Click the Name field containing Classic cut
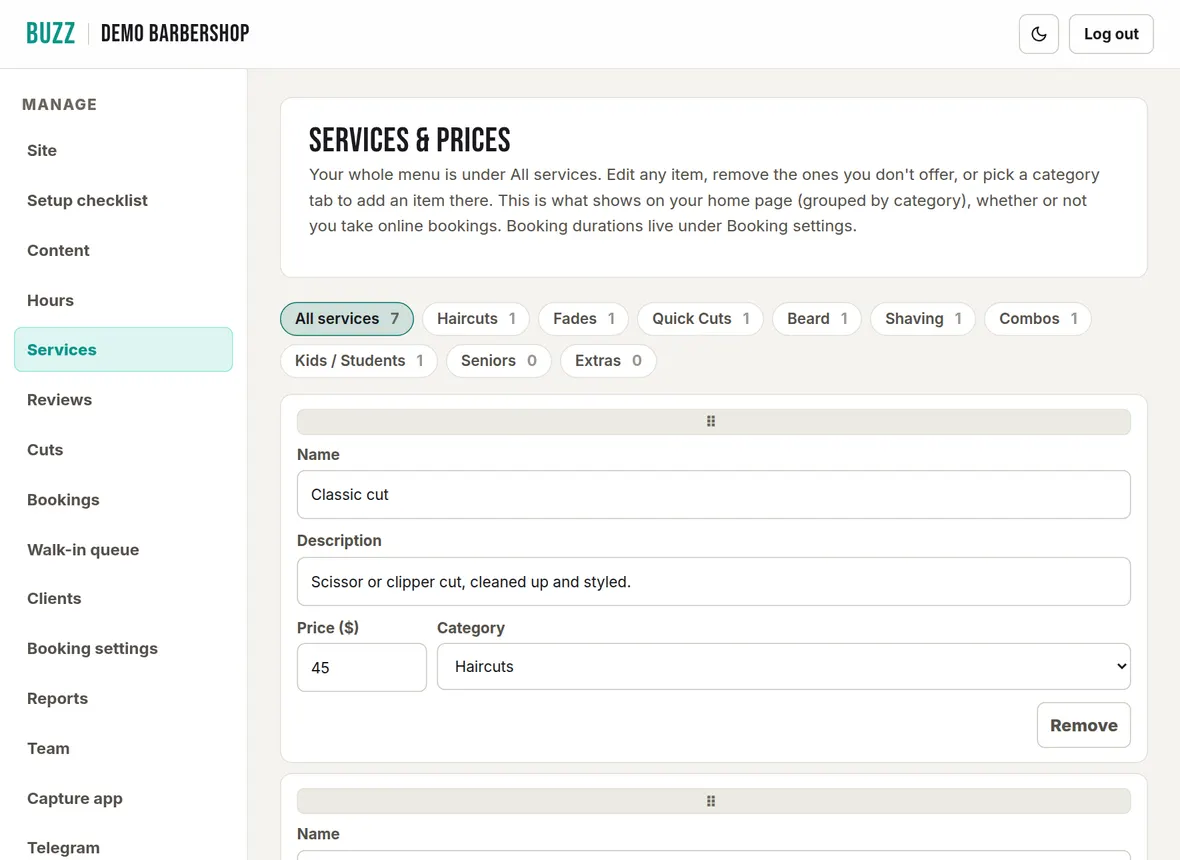 click(x=713, y=494)
